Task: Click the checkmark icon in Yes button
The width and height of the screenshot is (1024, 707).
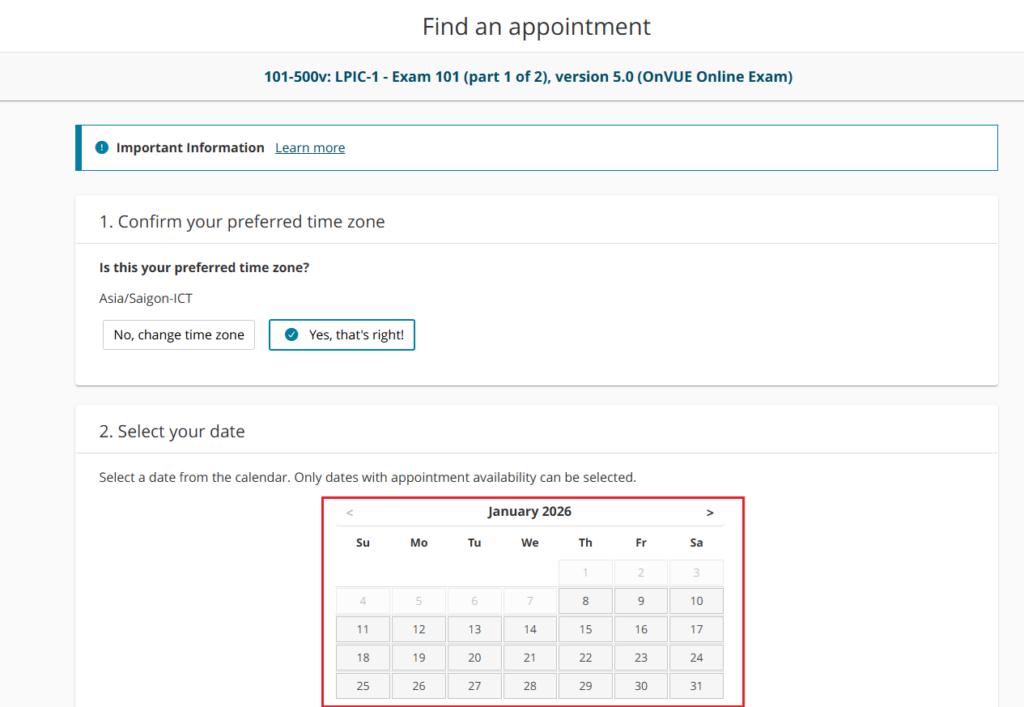Action: 291,335
